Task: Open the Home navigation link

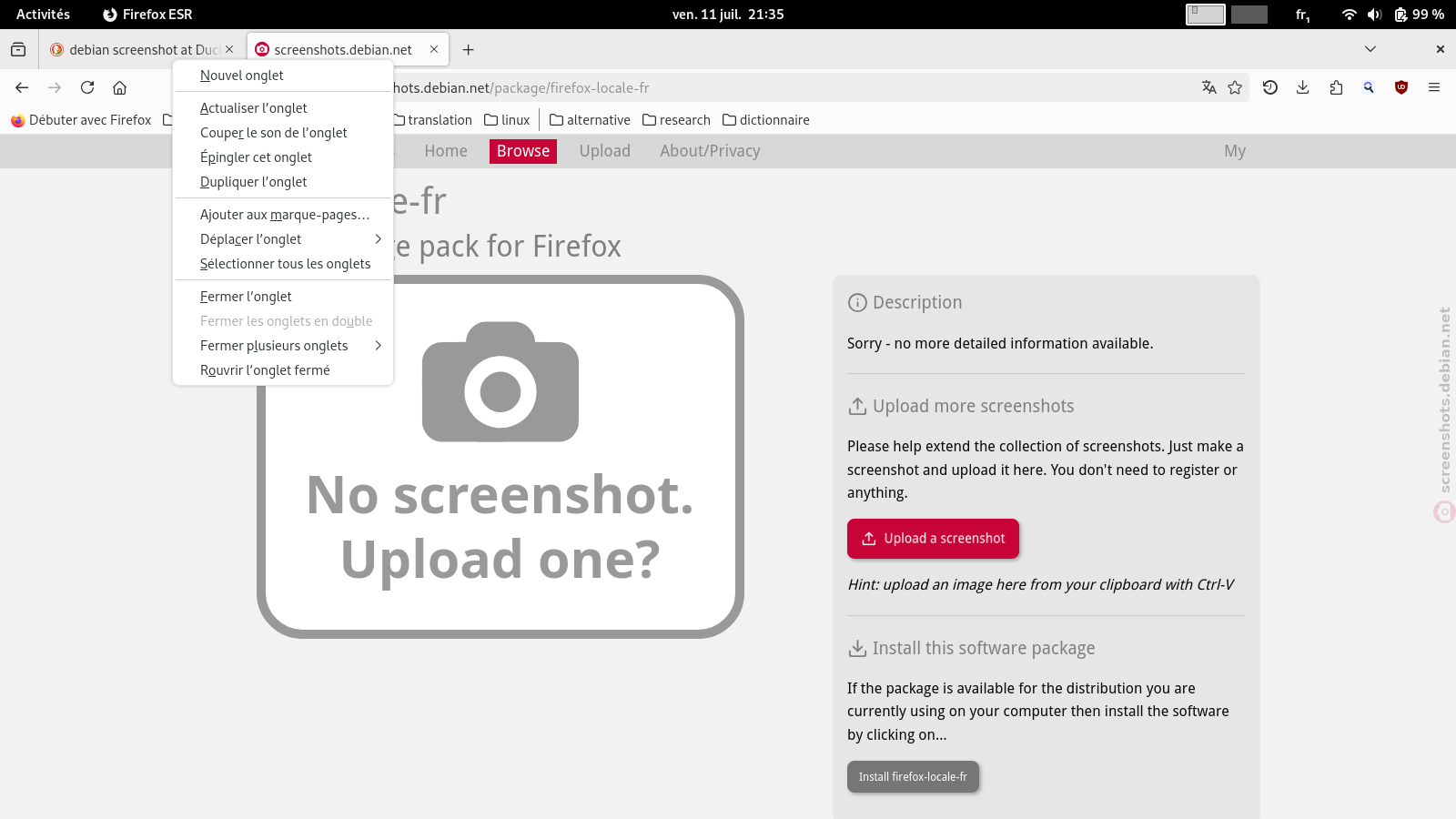Action: pyautogui.click(x=446, y=151)
